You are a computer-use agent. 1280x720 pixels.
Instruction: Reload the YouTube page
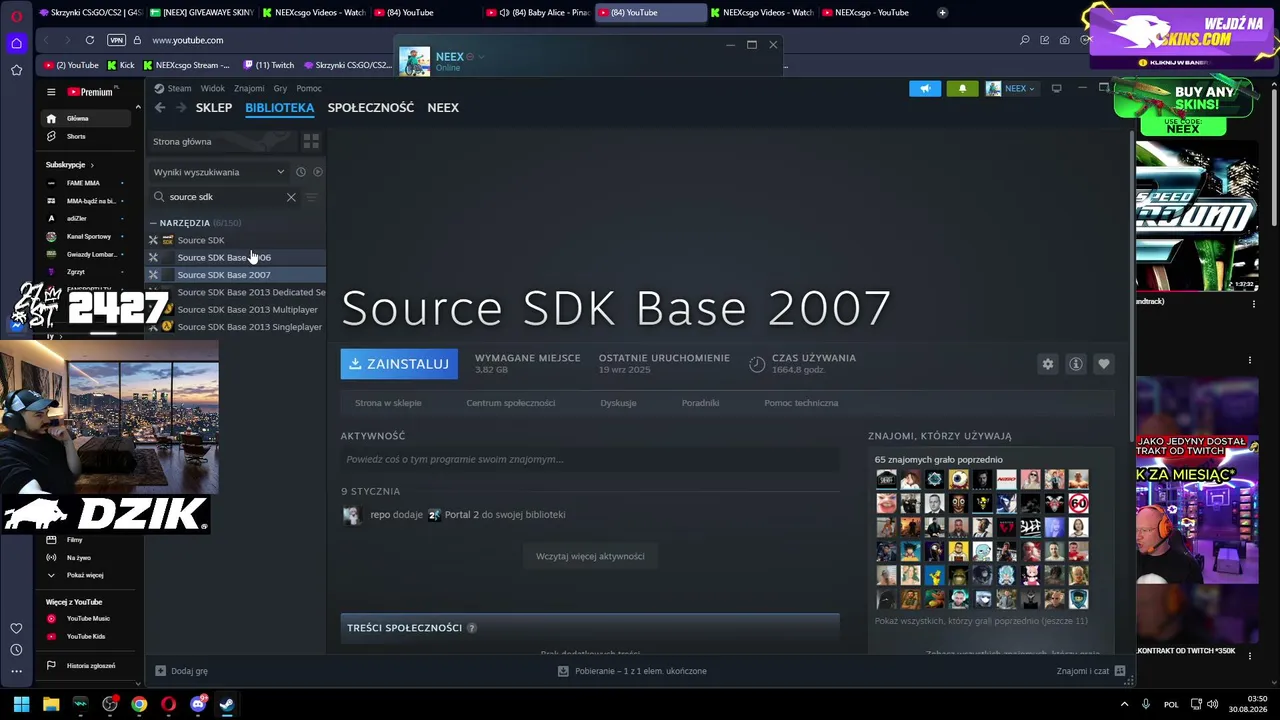coord(90,40)
